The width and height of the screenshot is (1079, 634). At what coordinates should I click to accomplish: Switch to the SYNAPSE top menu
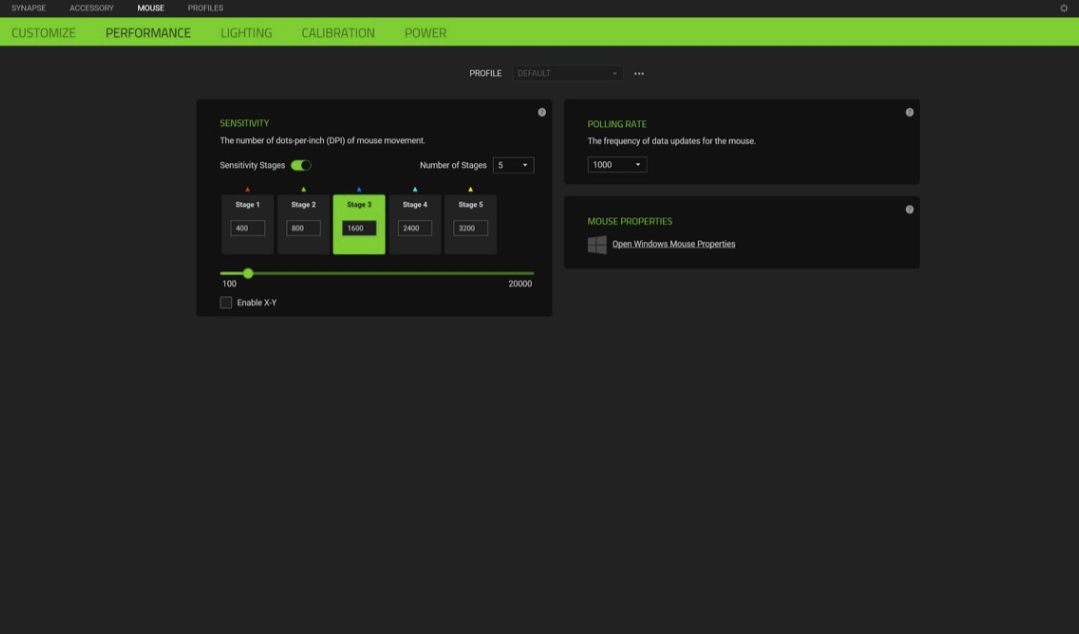tap(28, 8)
